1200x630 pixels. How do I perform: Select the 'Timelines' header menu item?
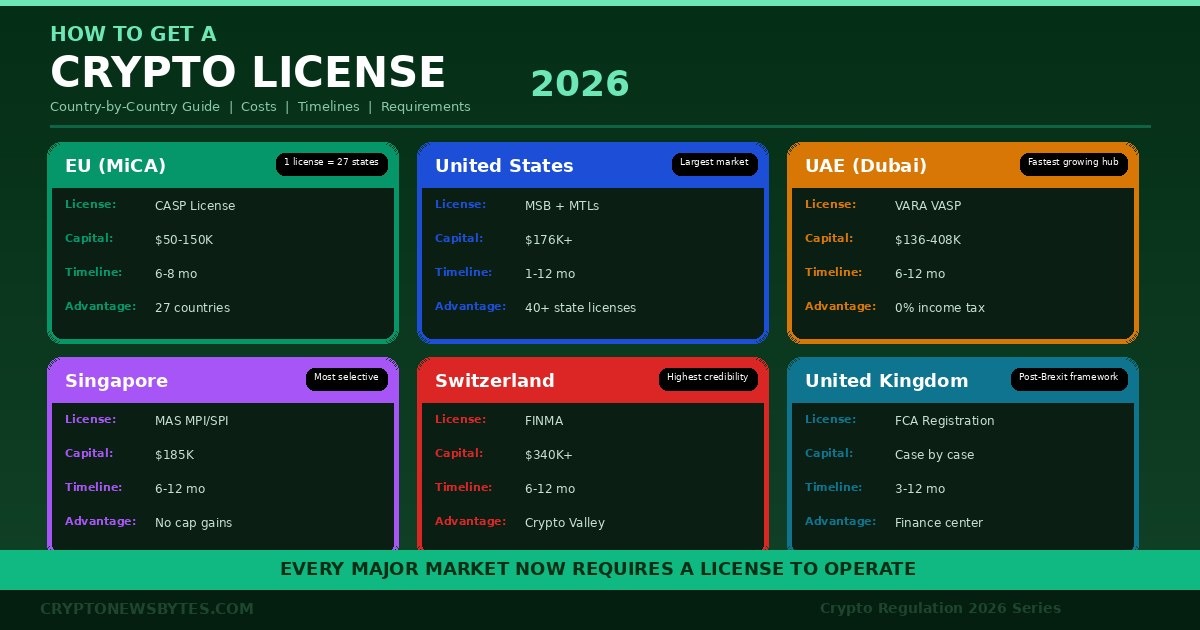[328, 107]
